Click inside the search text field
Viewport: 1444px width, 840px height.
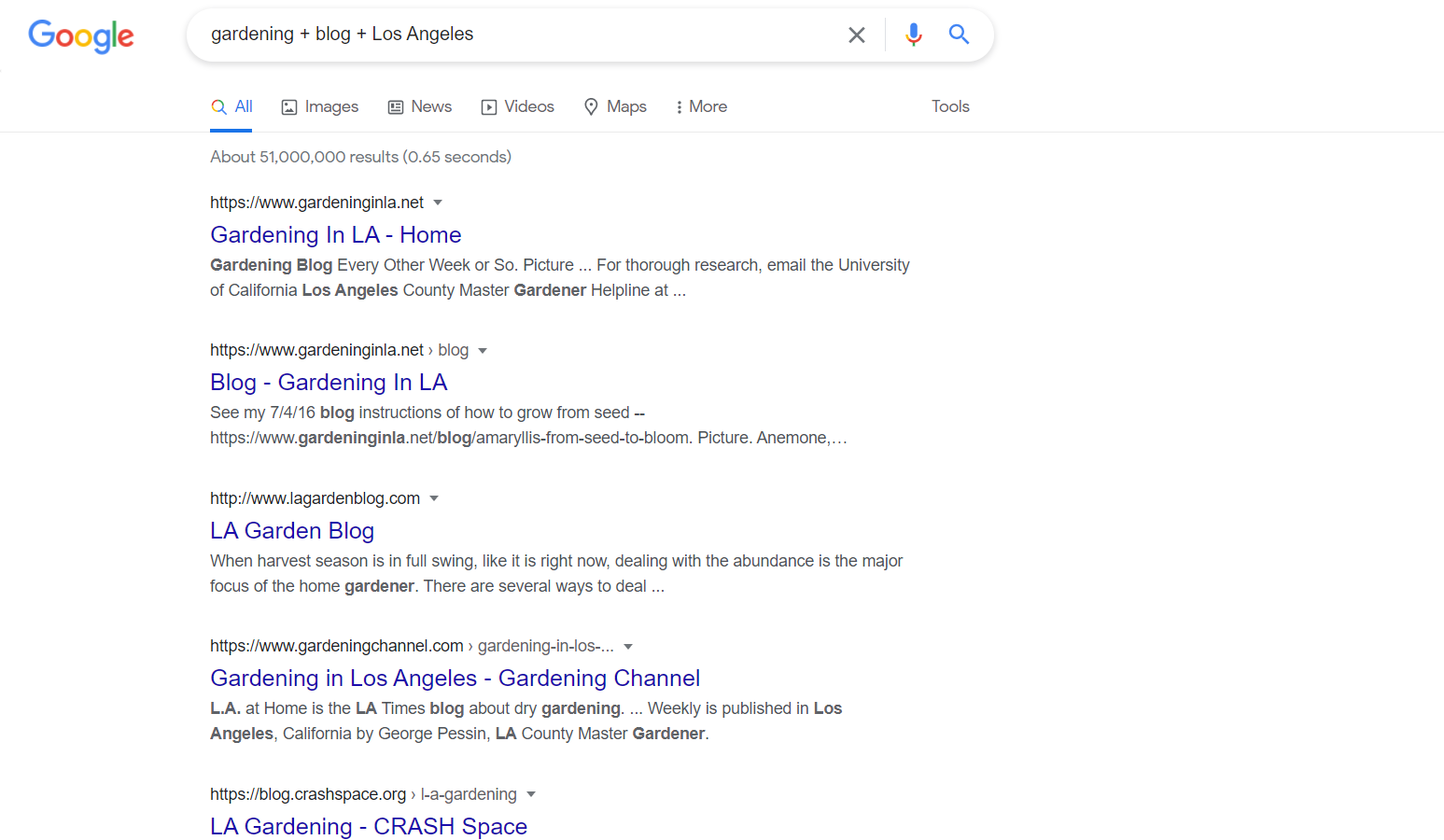(513, 35)
